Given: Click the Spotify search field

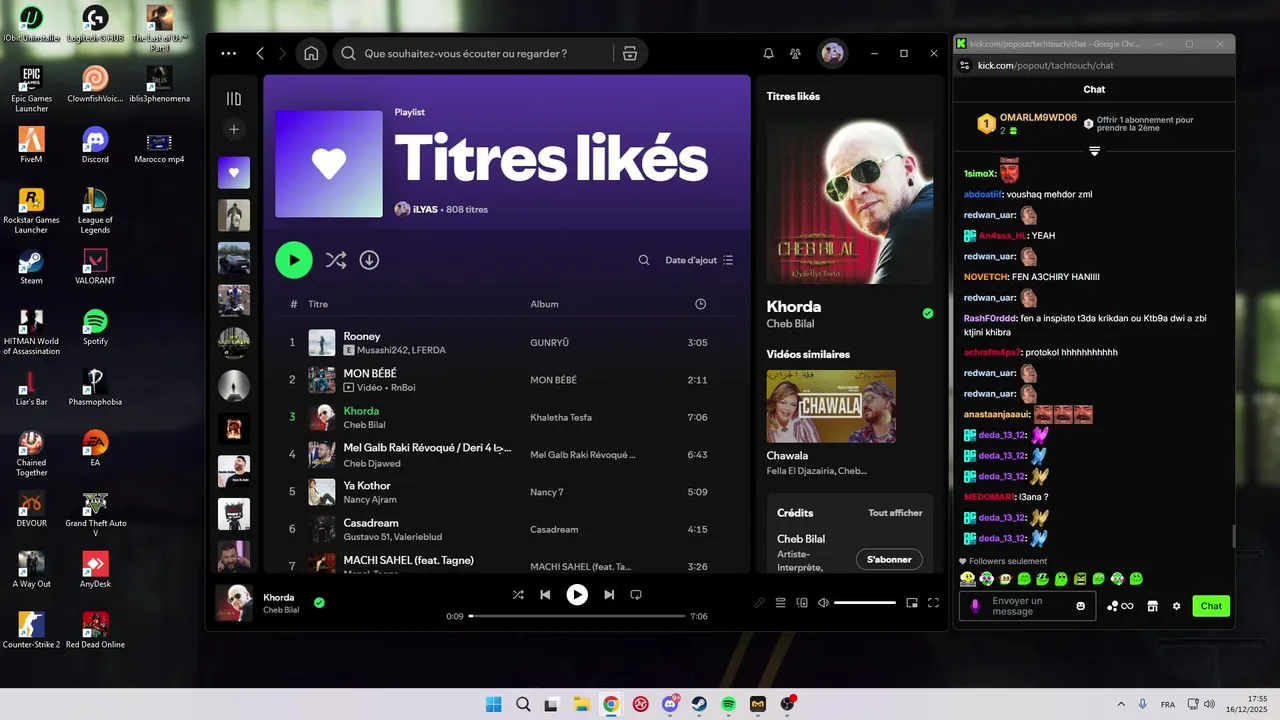Looking at the screenshot, I should tap(474, 53).
